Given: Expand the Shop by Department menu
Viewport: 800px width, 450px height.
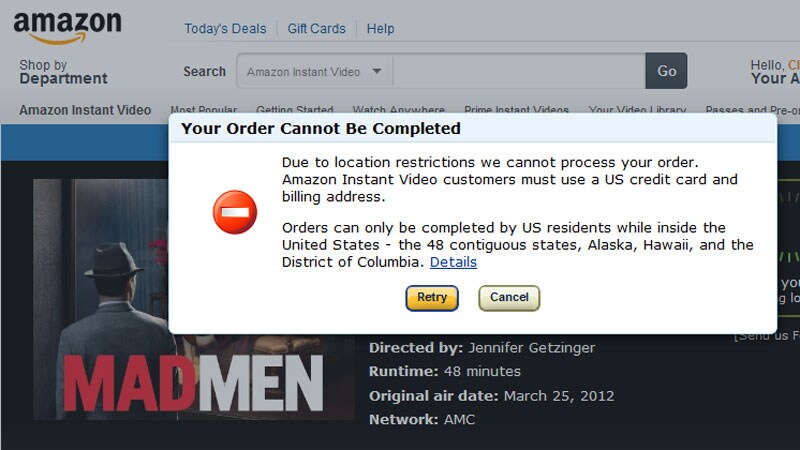Looking at the screenshot, I should [63, 72].
